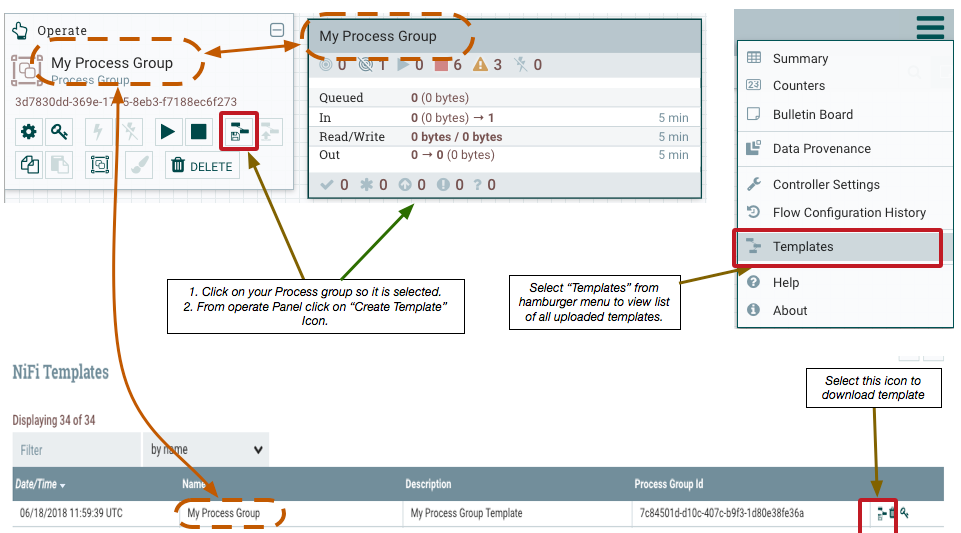Image resolution: width=961 pixels, height=533 pixels.
Task: Click the DELETE button in Operate panel
Action: coord(202,165)
